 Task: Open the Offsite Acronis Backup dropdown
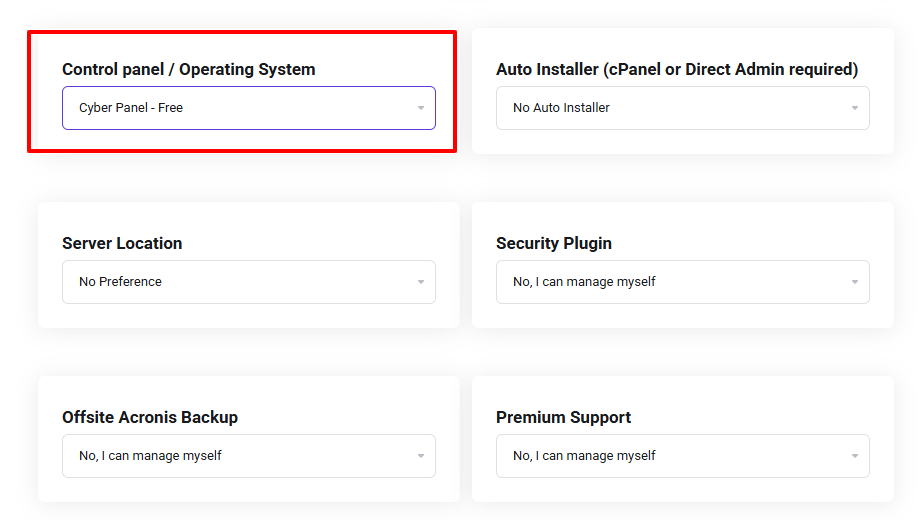click(248, 456)
